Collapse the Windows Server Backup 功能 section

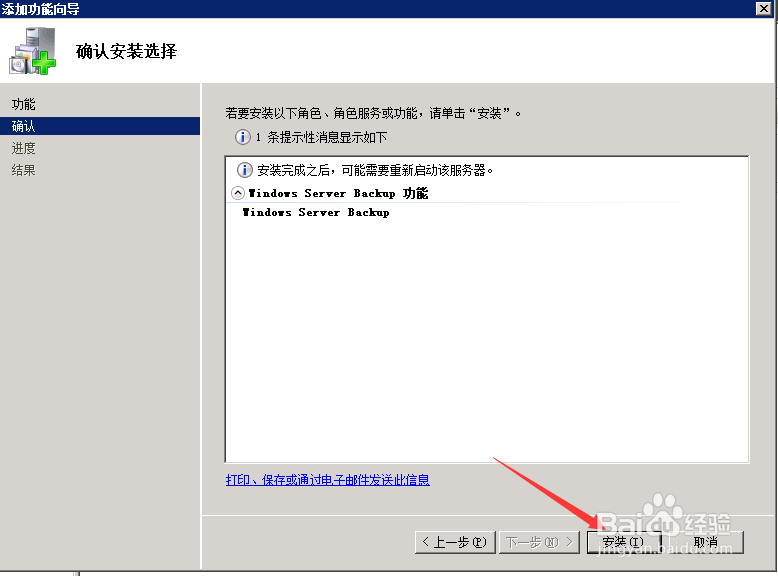click(238, 193)
